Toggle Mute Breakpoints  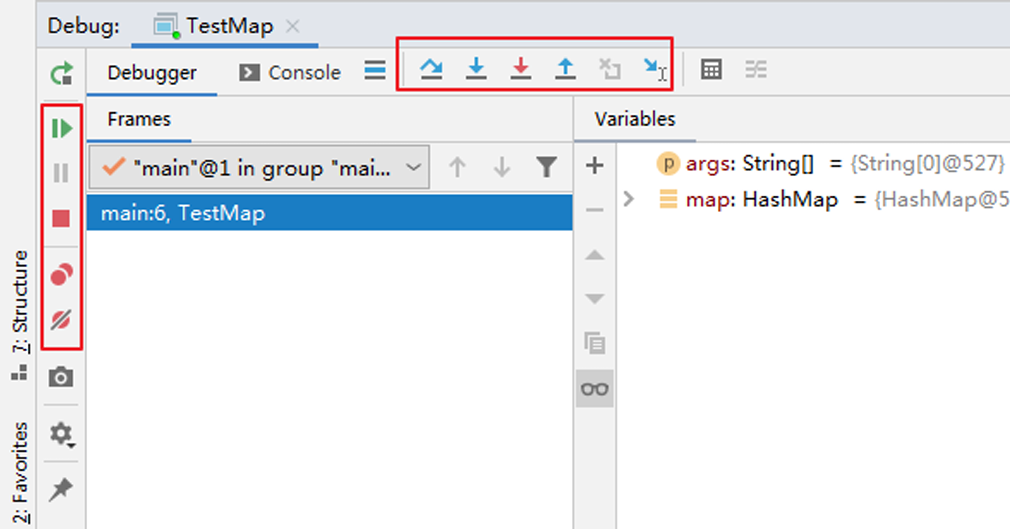pos(62,320)
